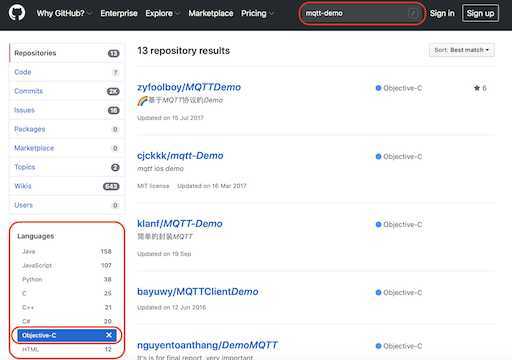Filter by Python language

point(67,279)
